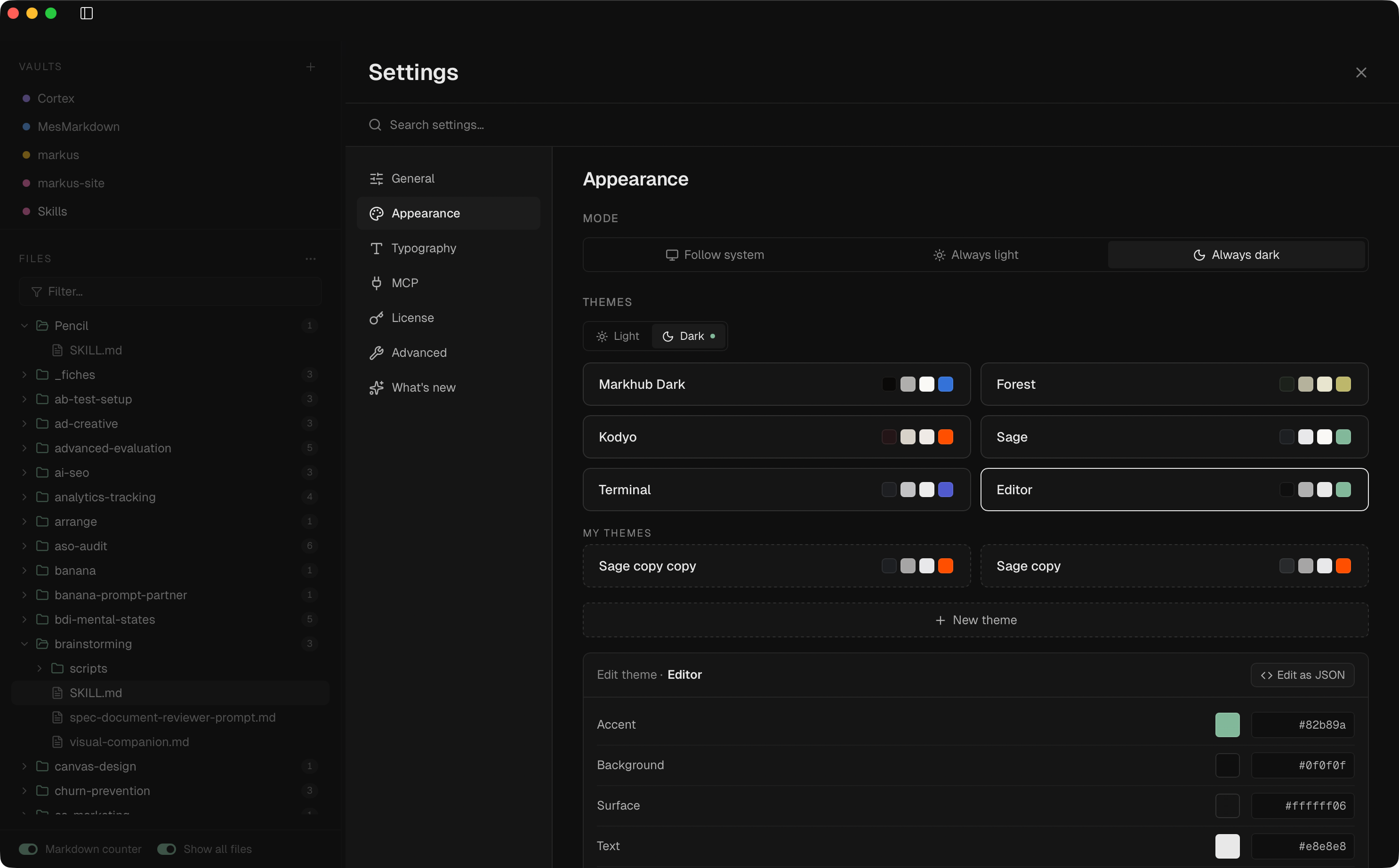Click the file icon of visual-companion.md
Image resolution: width=1399 pixels, height=868 pixels.
(x=57, y=742)
